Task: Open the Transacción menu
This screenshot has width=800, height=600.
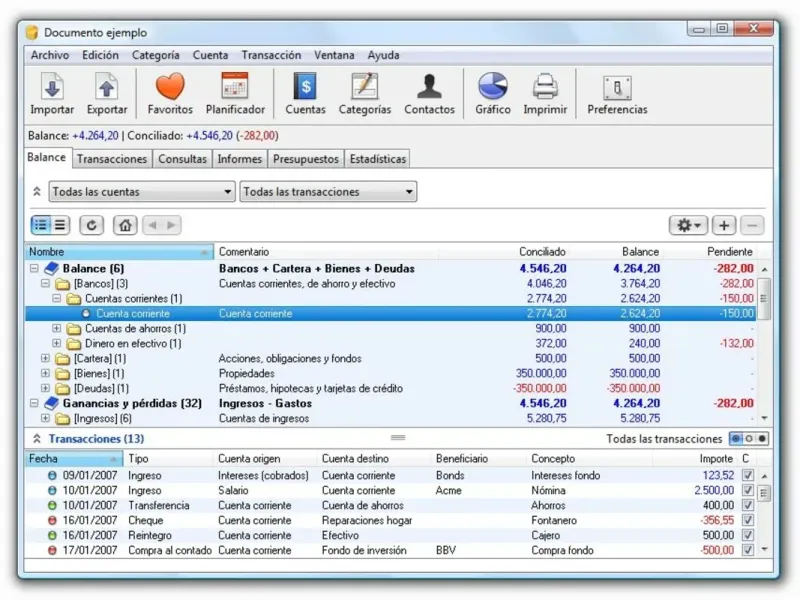Action: tap(270, 55)
